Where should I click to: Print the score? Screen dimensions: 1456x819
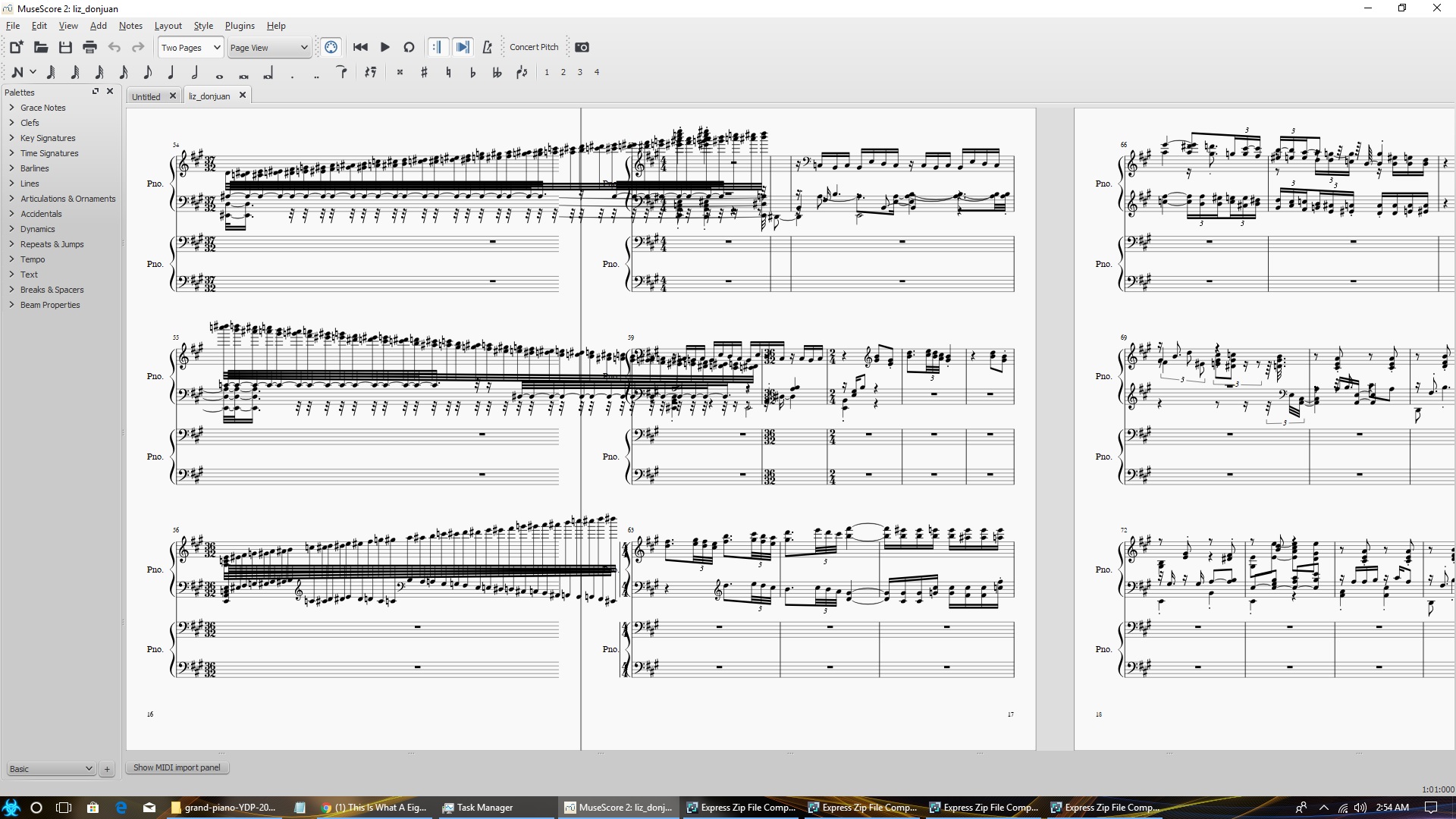click(89, 47)
